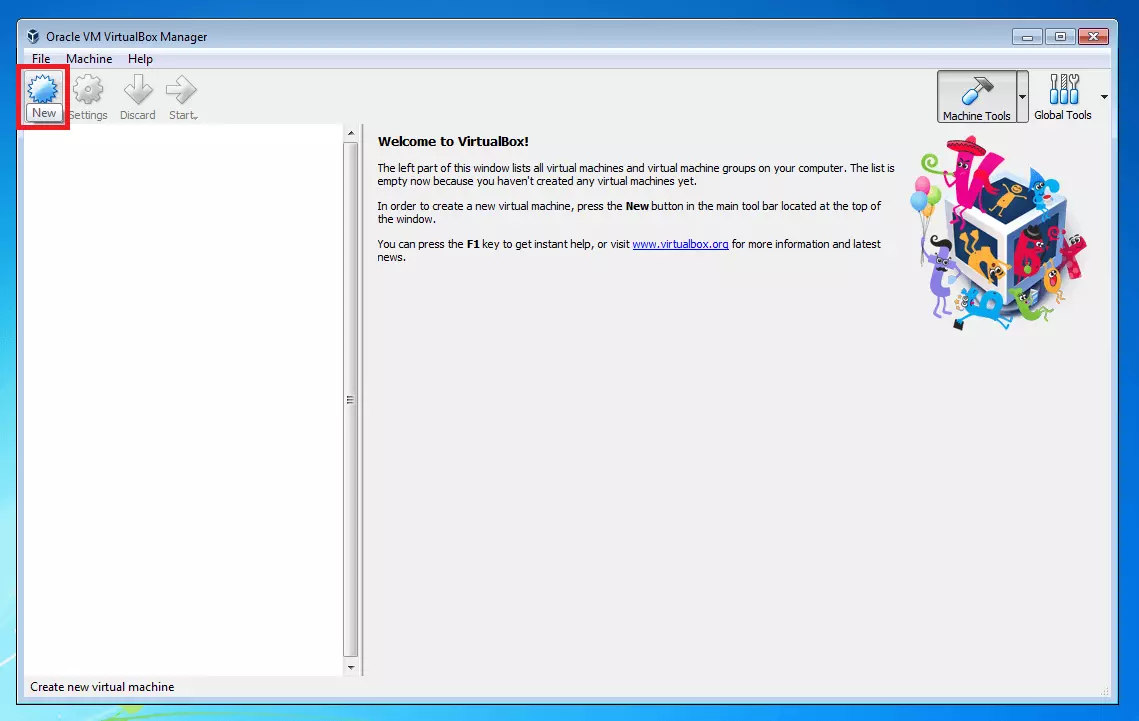The image size is (1139, 721).
Task: Expand the Global Tools dropdown arrow
Action: (1104, 97)
